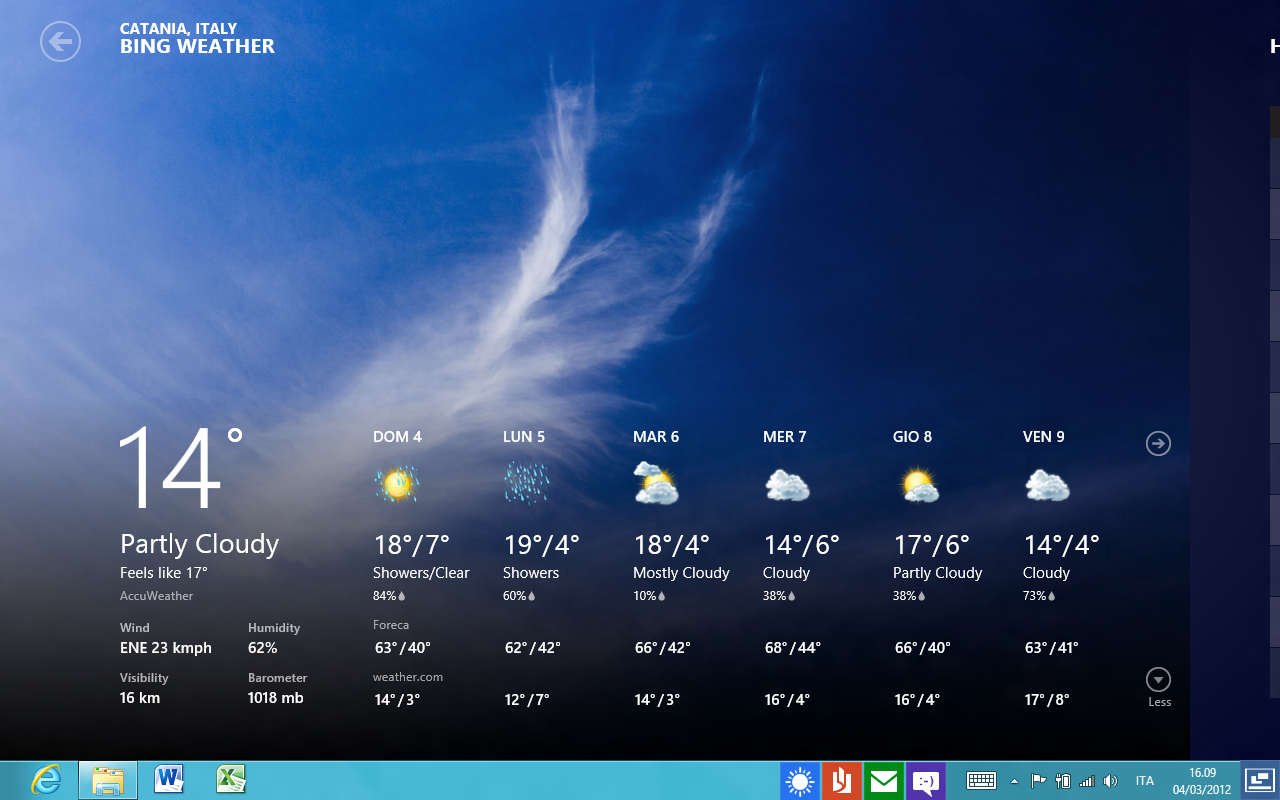Collapse forecast details with the Less arrow
Image resolution: width=1280 pixels, height=800 pixels.
click(x=1158, y=680)
